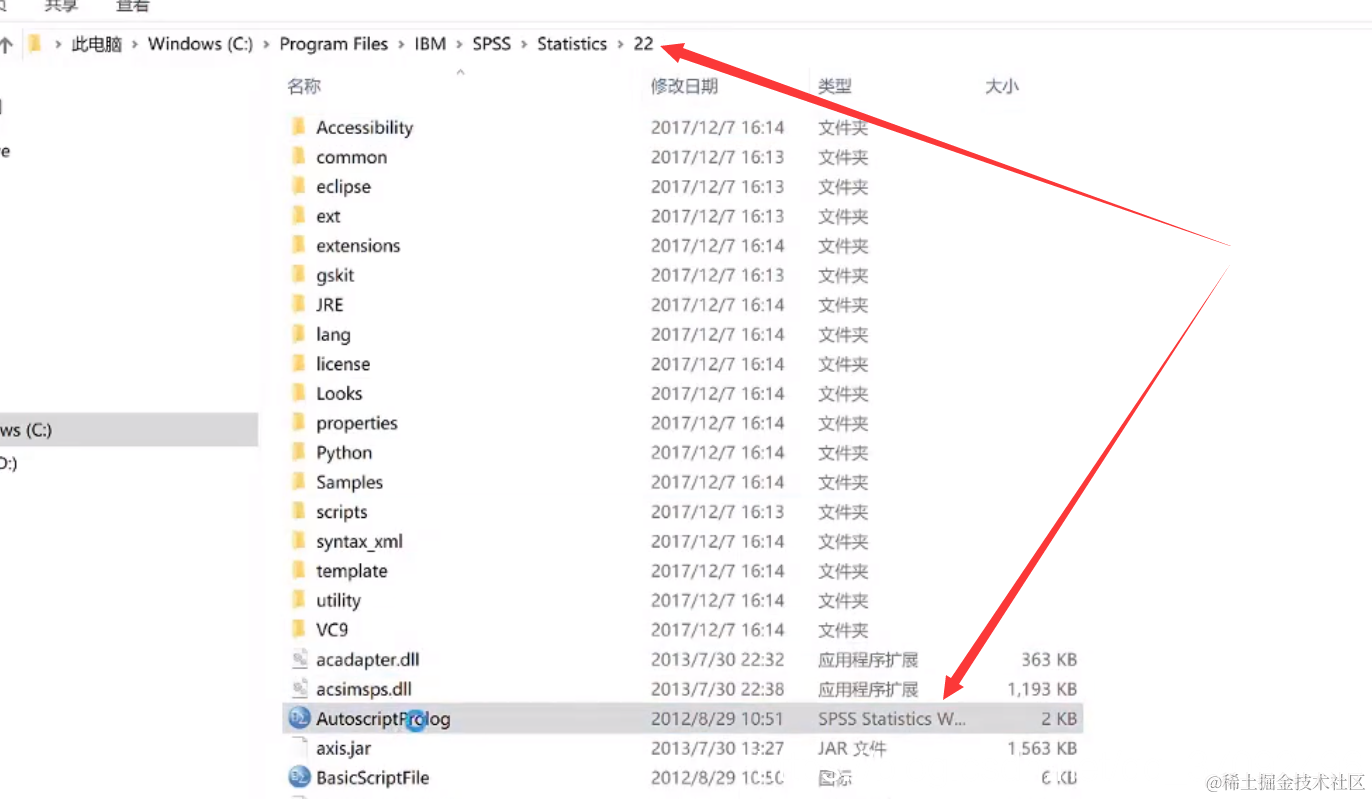
Task: Click the lang folder icon
Action: click(x=298, y=334)
